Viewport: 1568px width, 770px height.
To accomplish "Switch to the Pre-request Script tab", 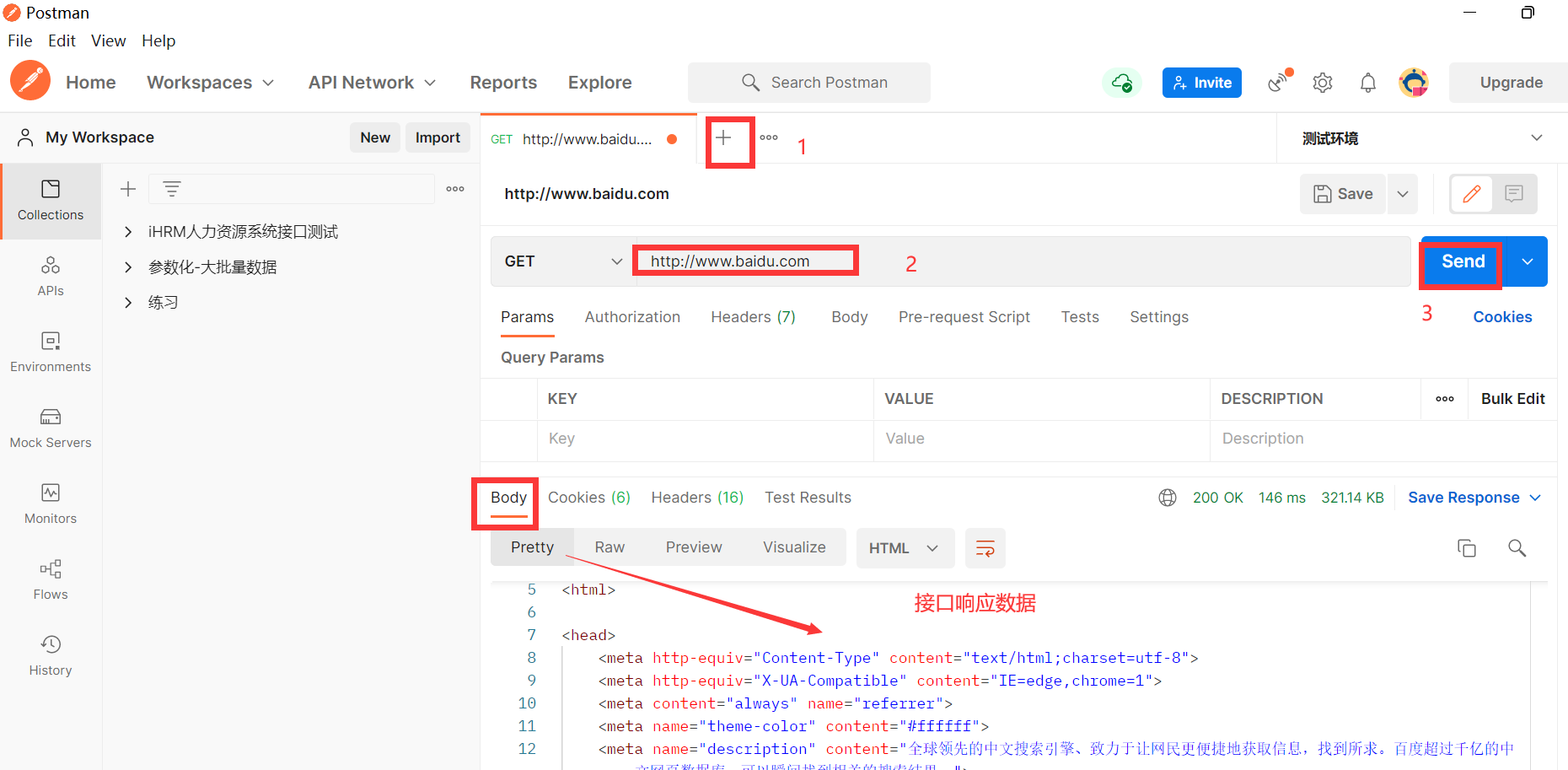I will 964,317.
